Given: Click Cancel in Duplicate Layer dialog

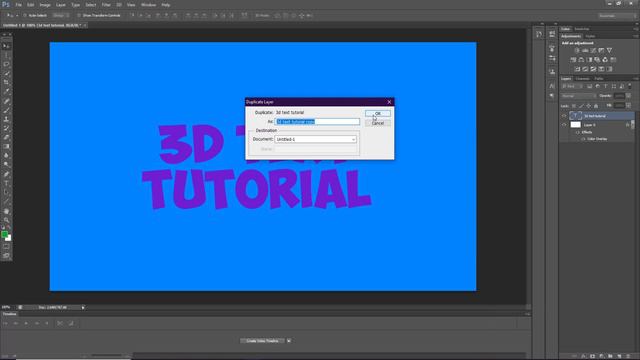Looking at the screenshot, I should (x=378, y=123).
